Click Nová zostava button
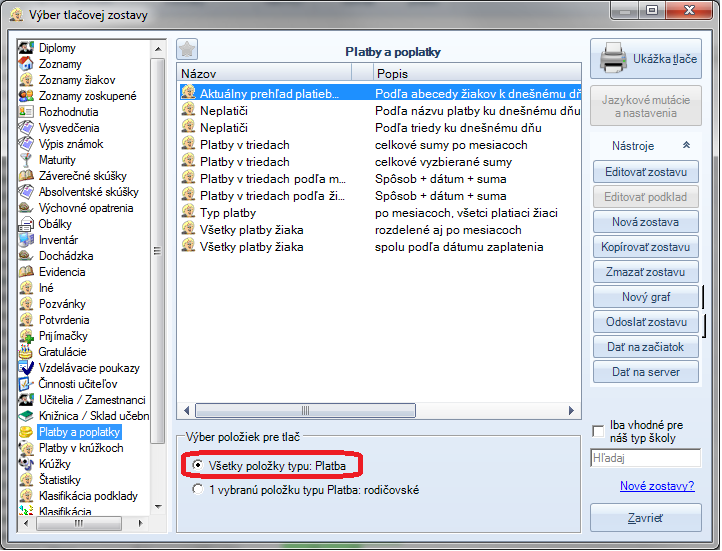722x551 pixels. coord(646,222)
